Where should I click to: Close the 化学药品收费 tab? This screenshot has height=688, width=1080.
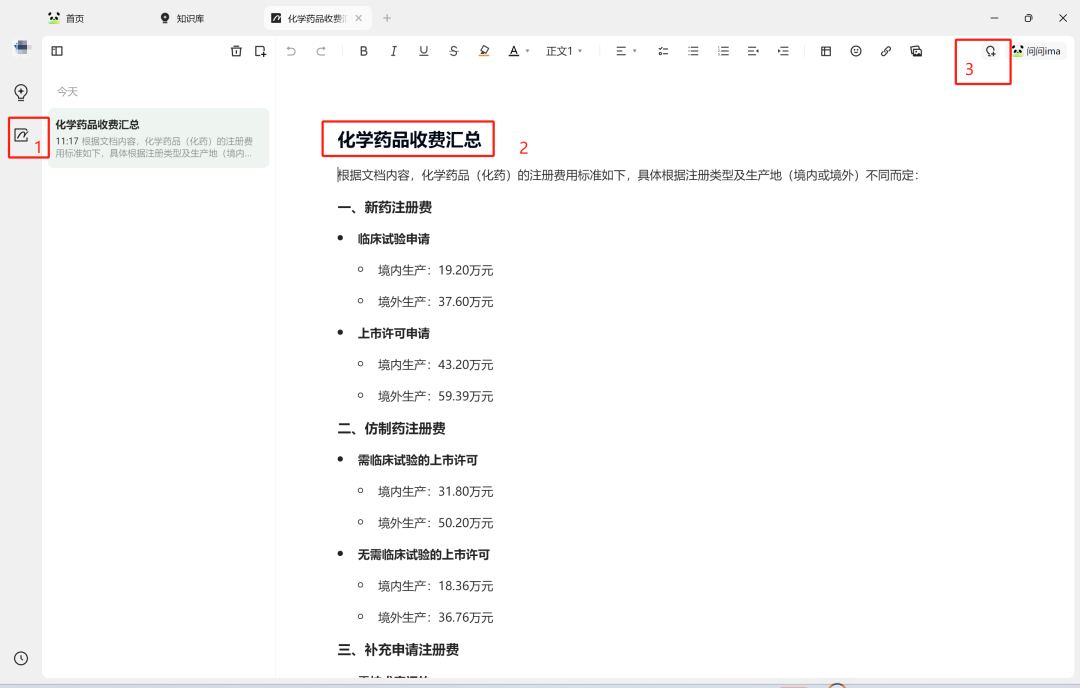[359, 19]
